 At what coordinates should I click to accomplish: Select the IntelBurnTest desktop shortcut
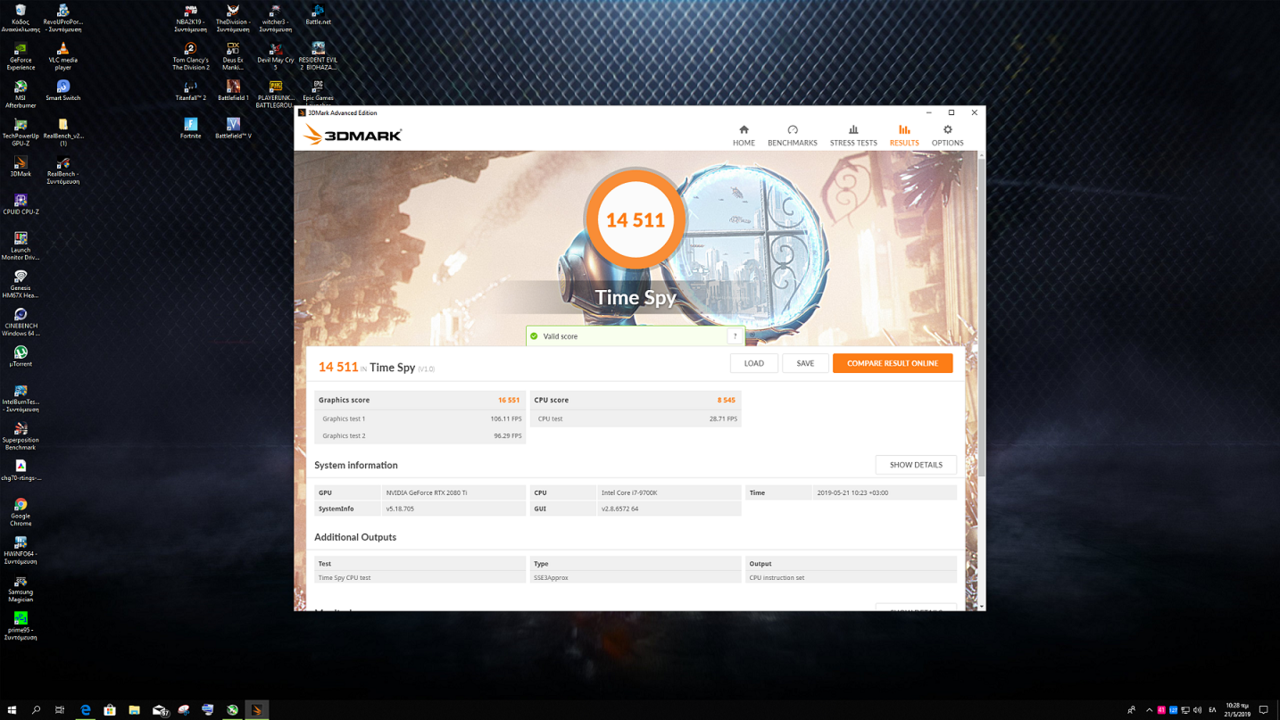[x=20, y=398]
